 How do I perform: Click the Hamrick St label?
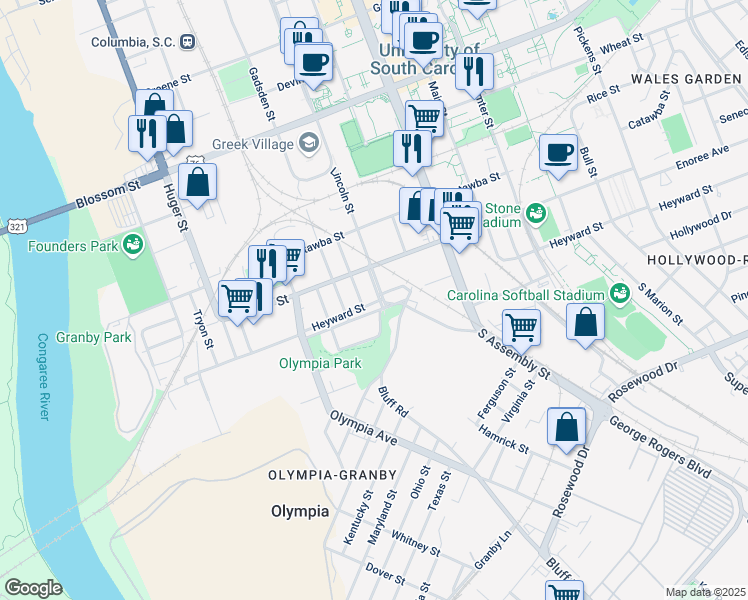click(503, 439)
